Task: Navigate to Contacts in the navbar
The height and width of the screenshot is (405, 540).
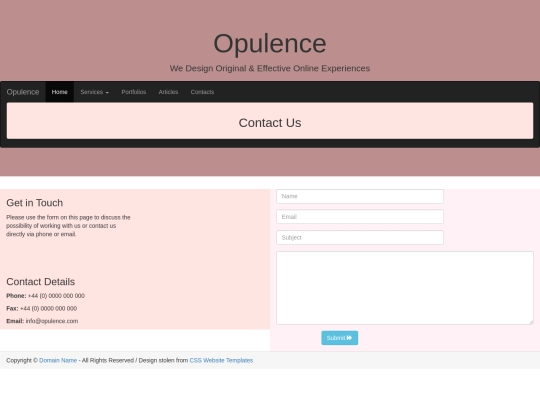Action: (202, 92)
